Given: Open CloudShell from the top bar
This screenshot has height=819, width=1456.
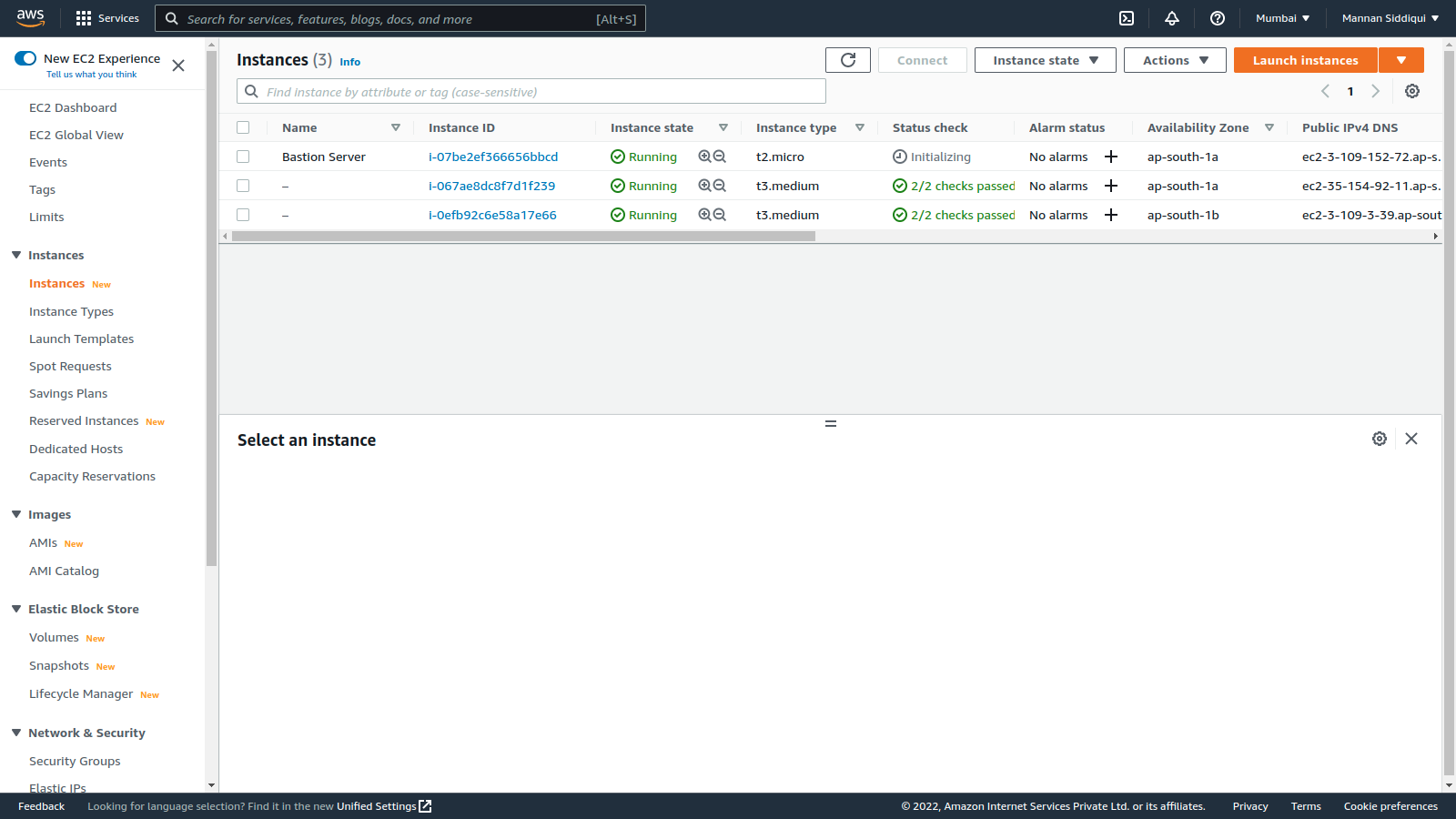Looking at the screenshot, I should coord(1127,17).
